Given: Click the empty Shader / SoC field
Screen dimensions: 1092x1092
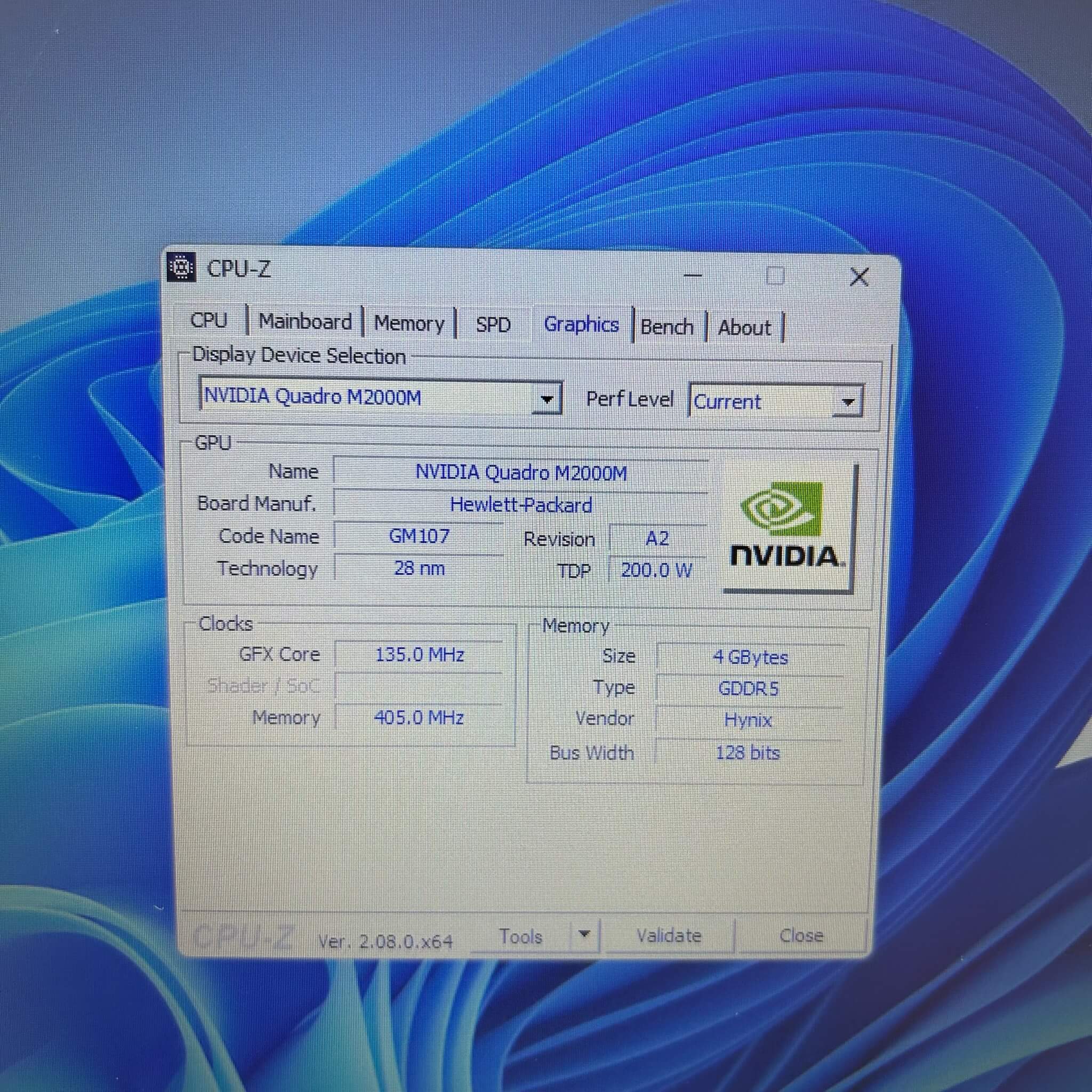Looking at the screenshot, I should tap(419, 686).
